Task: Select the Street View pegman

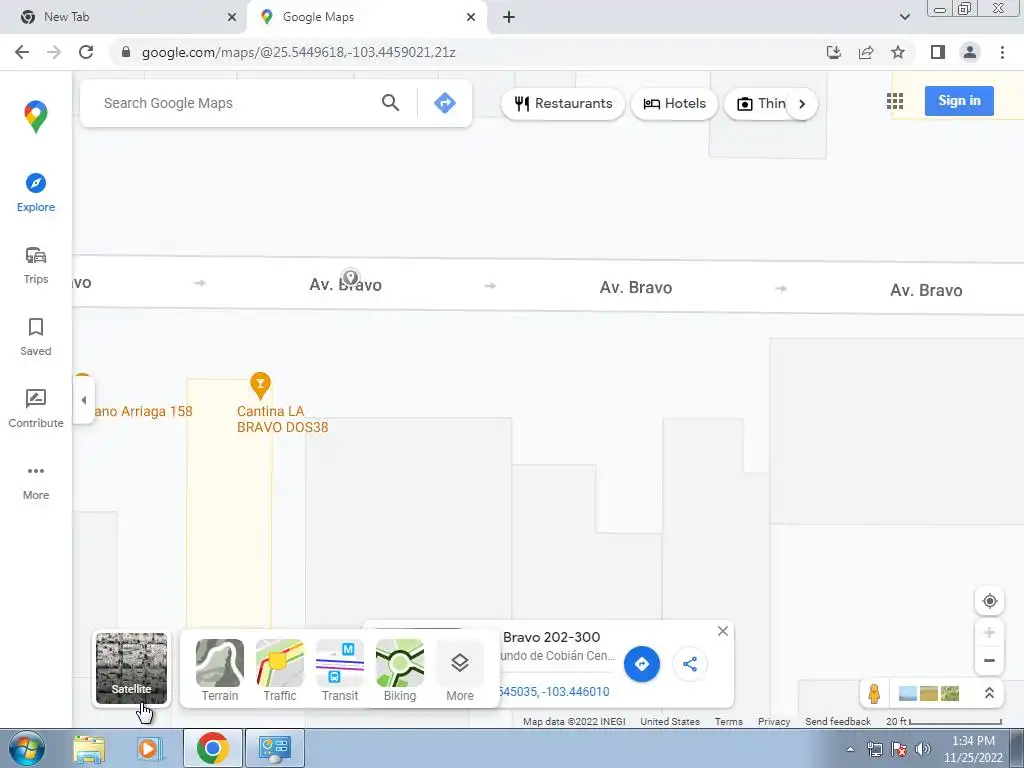Action: [874, 693]
